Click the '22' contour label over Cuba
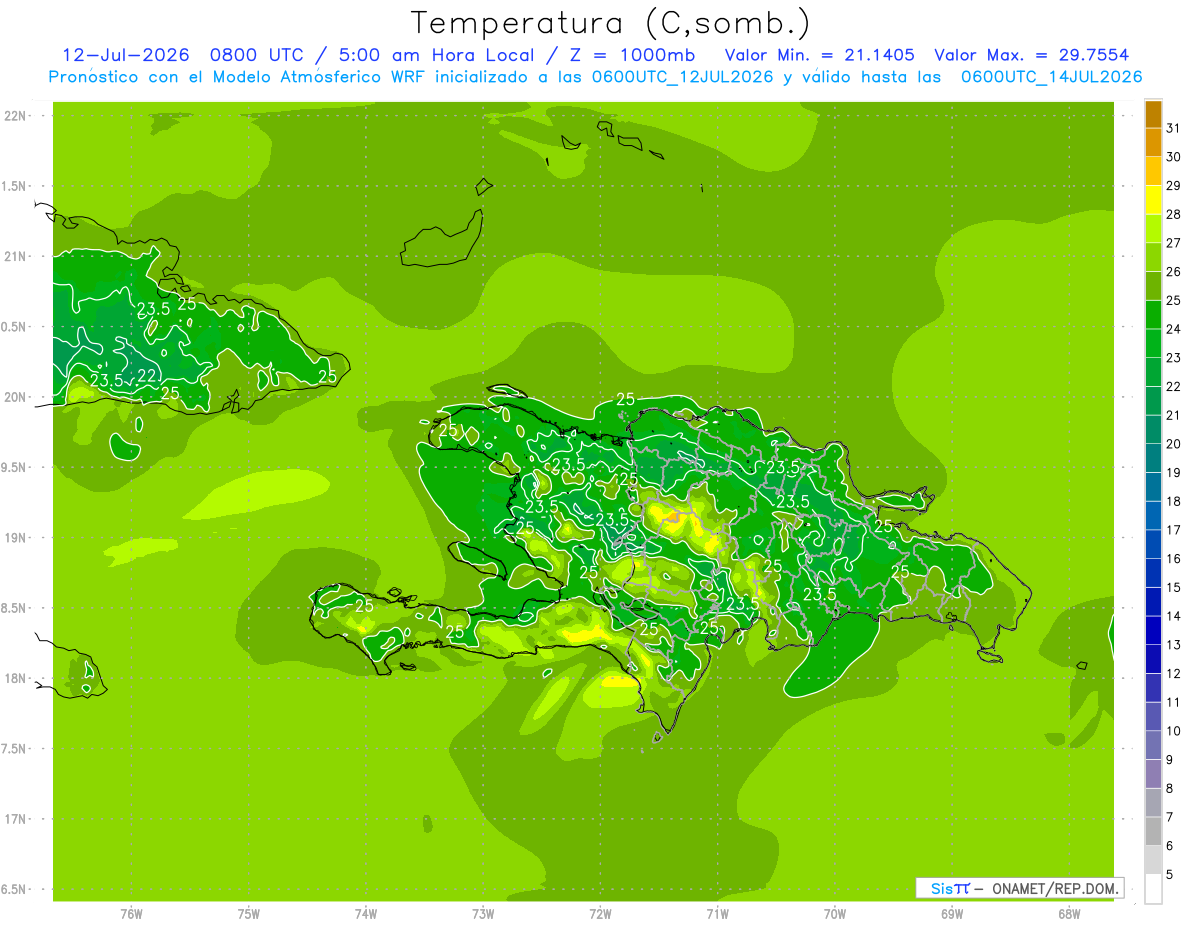 click(147, 376)
